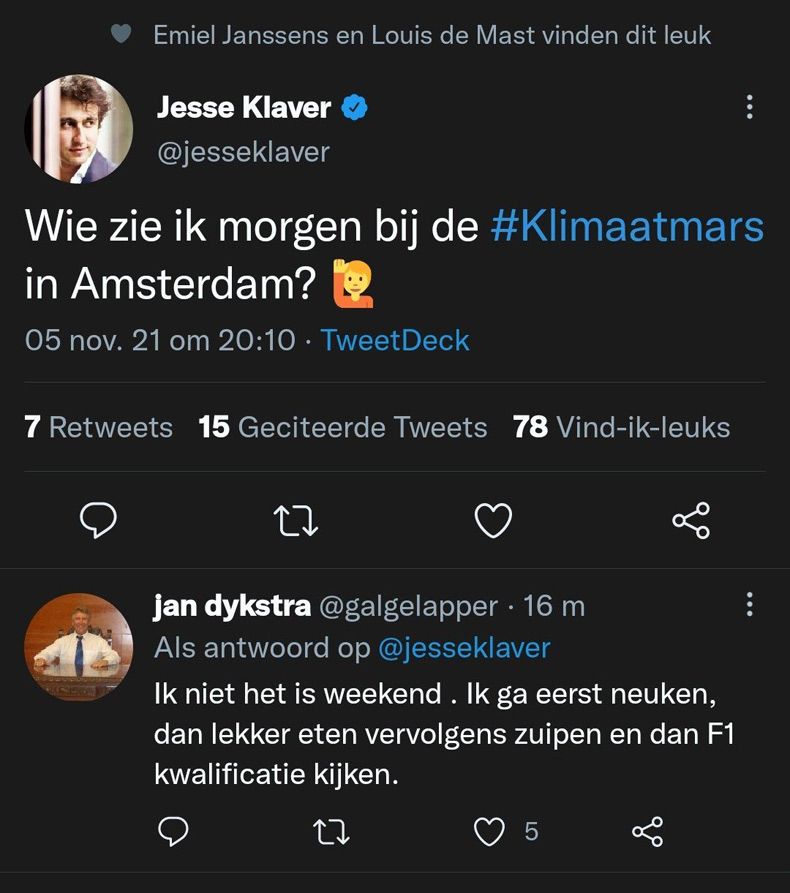790x893 pixels.
Task: Toggle like on the reply showing 5 likes
Action: point(489,831)
